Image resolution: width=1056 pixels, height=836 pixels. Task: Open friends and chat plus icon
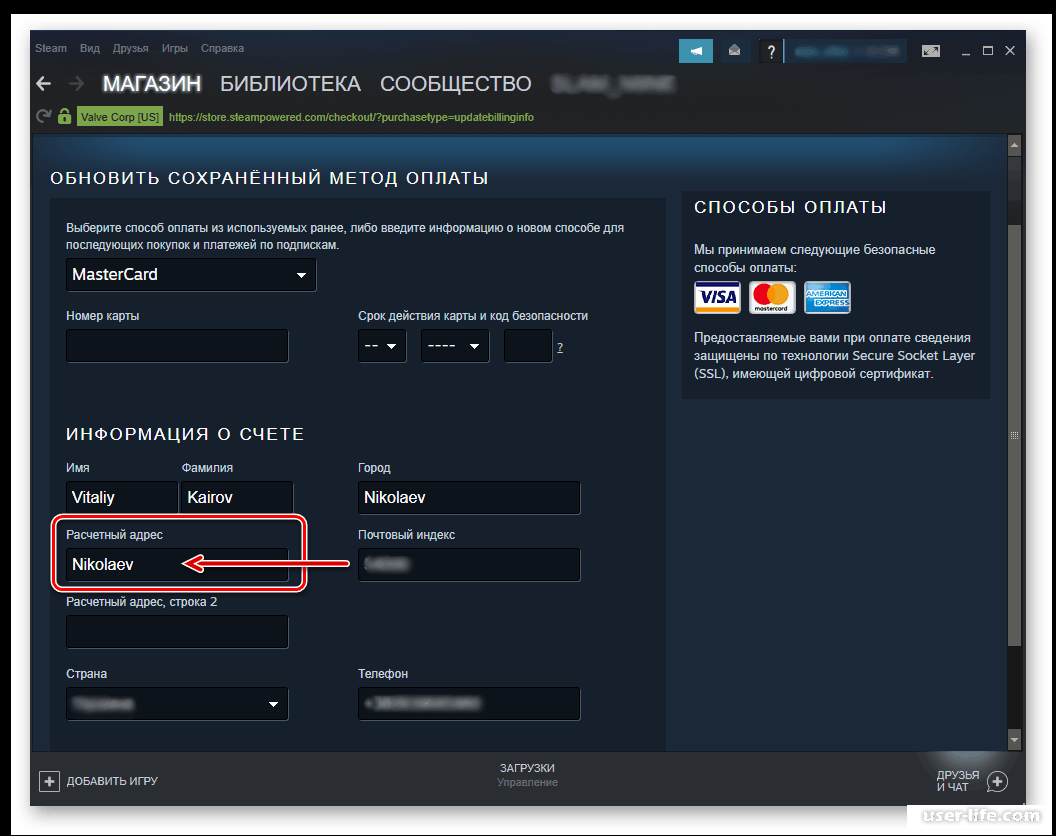997,781
